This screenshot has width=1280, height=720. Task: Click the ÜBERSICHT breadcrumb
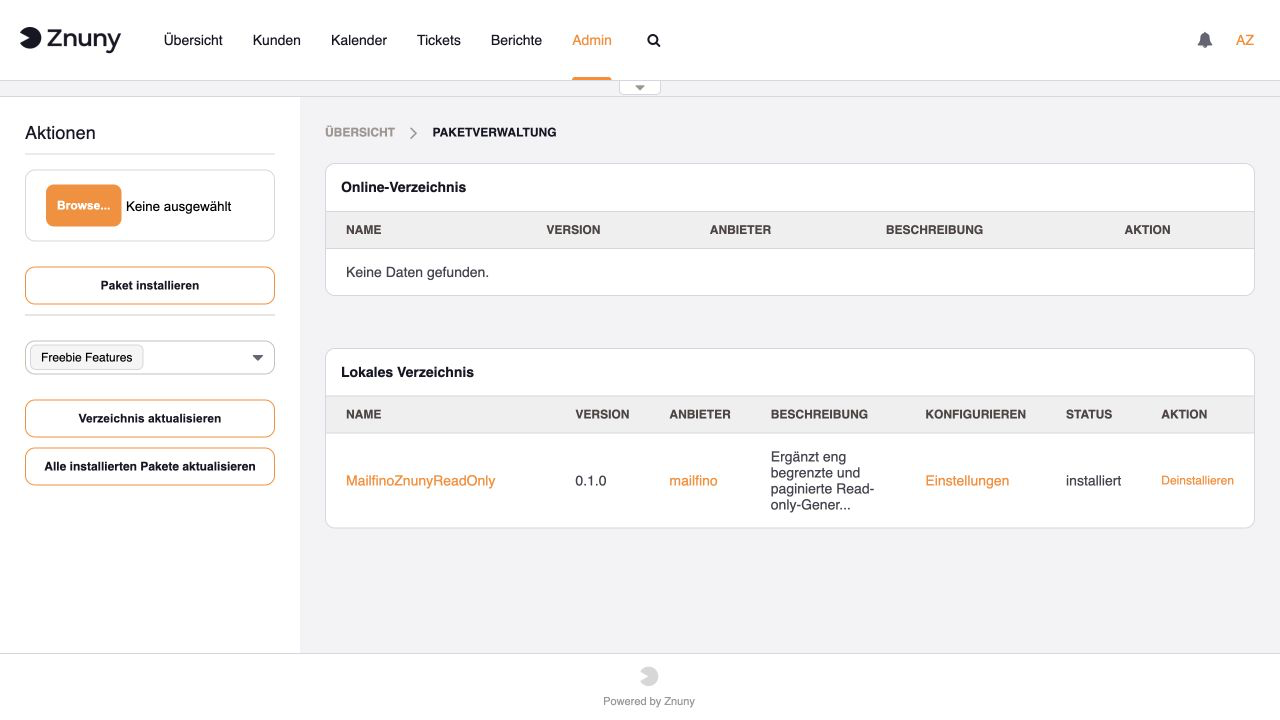click(360, 132)
